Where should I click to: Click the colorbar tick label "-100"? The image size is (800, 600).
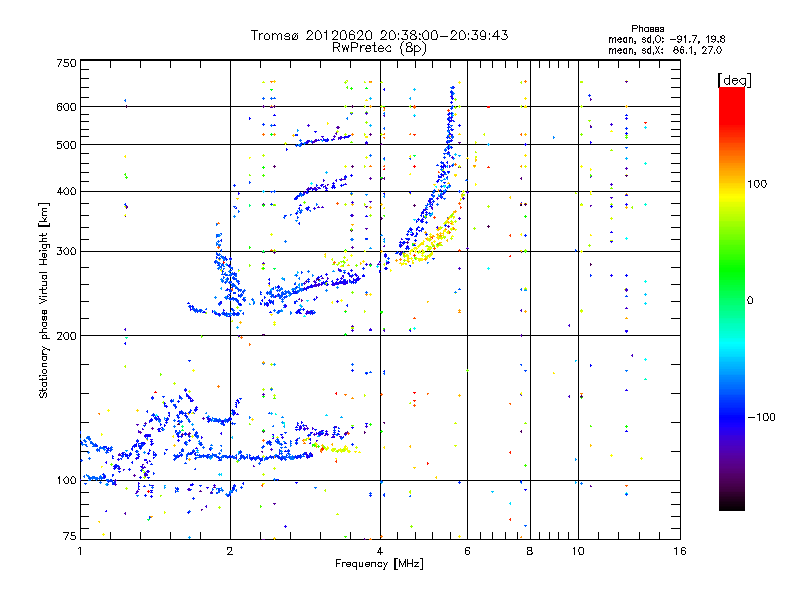point(761,417)
